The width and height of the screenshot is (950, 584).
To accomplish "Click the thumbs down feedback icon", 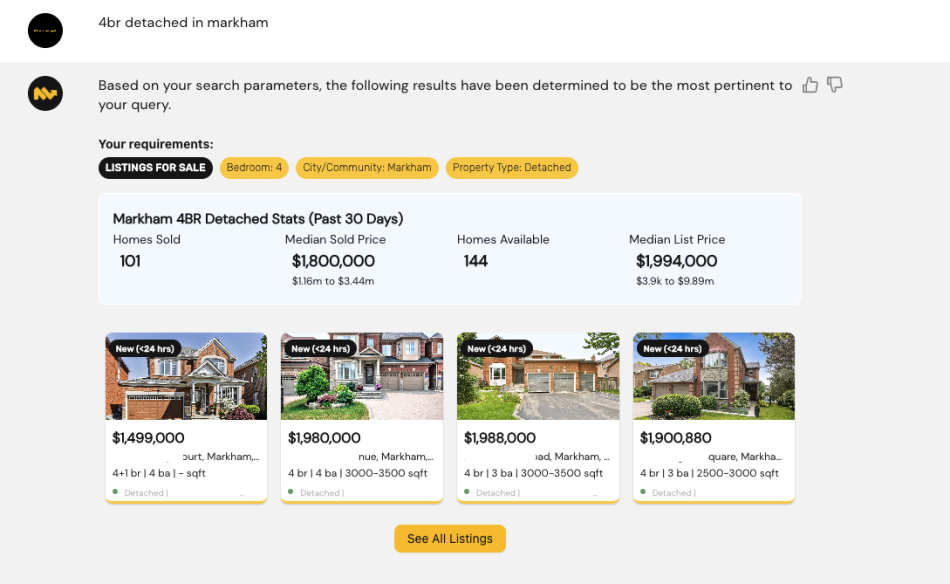I will point(835,85).
